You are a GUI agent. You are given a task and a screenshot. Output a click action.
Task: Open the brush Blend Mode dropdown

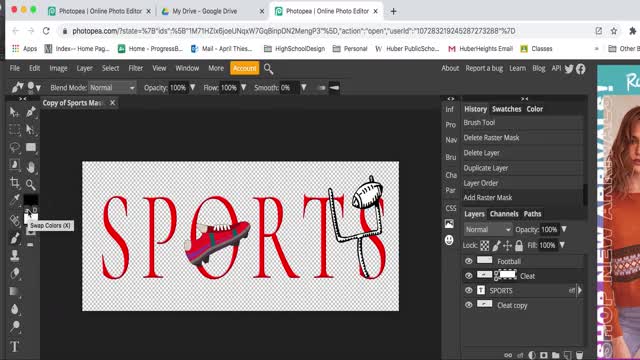(x=112, y=88)
